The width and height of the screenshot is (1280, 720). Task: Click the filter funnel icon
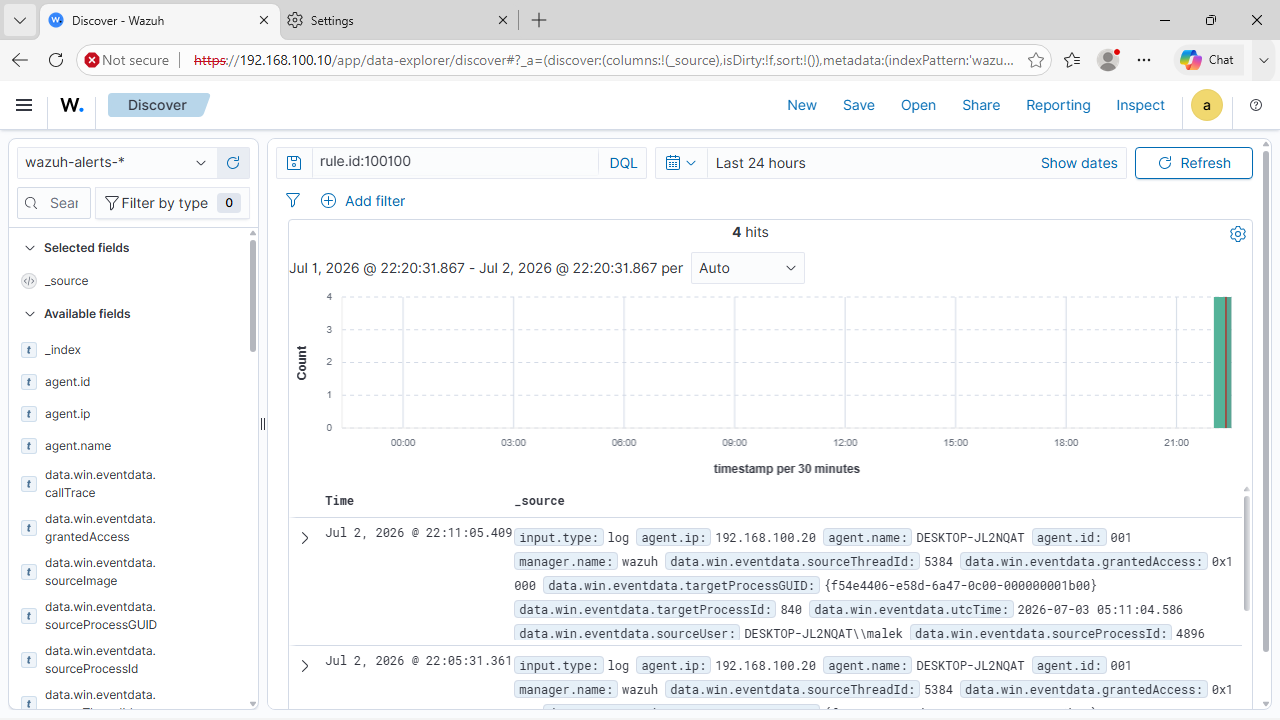pos(293,201)
